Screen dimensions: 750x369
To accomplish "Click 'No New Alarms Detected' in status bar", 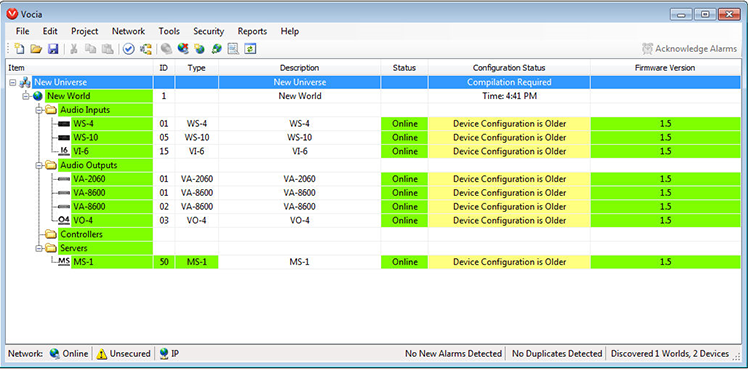I will [x=453, y=354].
